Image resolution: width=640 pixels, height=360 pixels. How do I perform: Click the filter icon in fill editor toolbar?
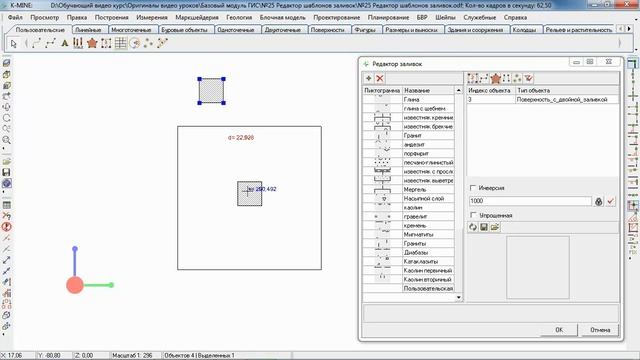[x=529, y=78]
